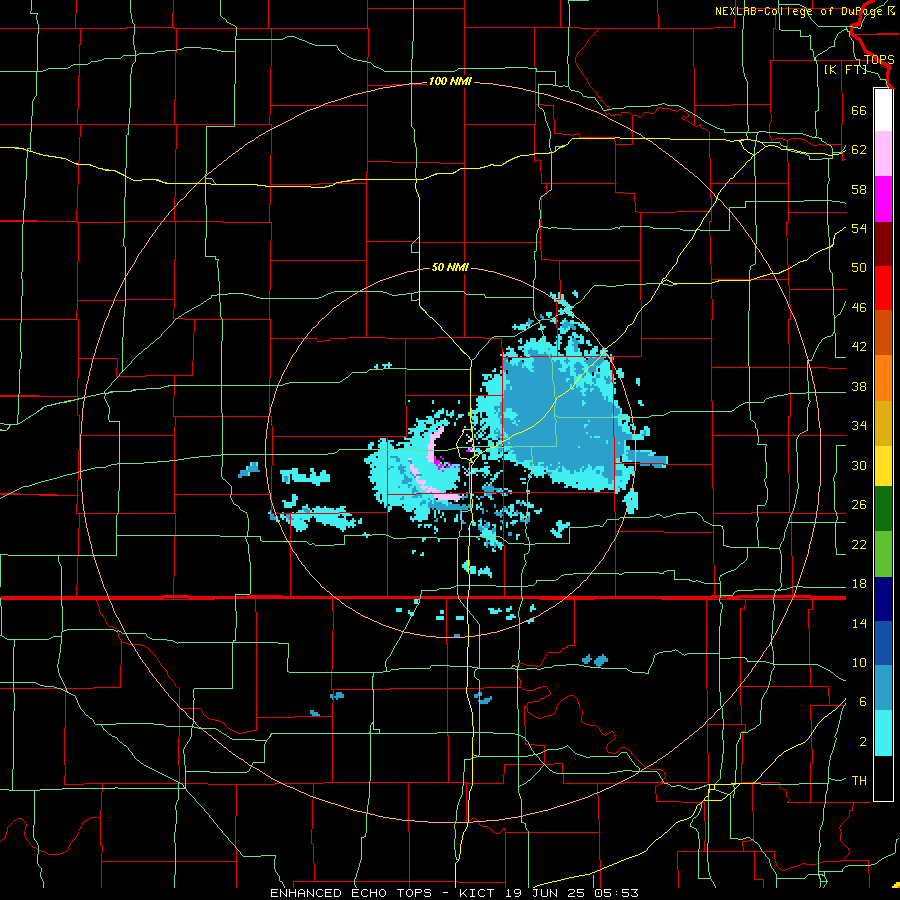Select the legend label 50
This screenshot has height=900, width=900.
click(859, 268)
